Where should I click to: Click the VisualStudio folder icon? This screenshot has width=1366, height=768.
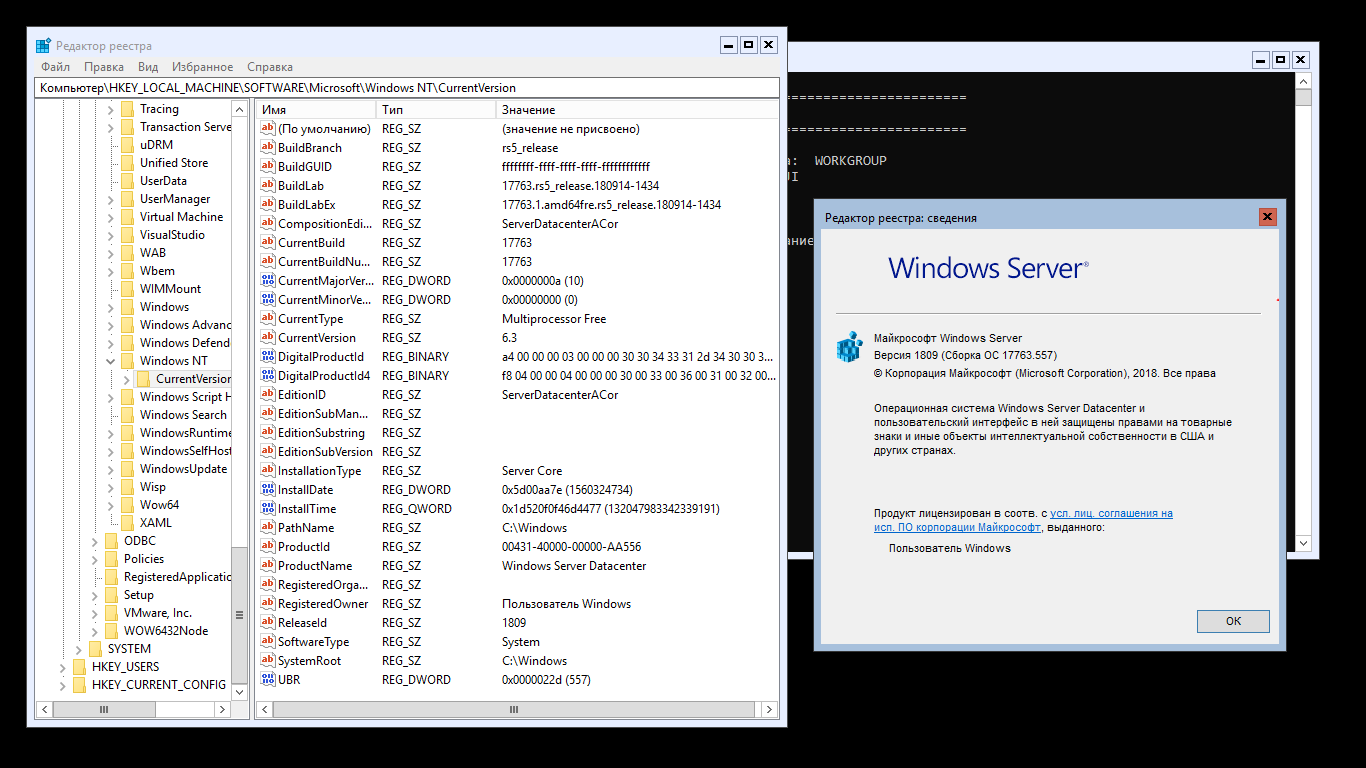(127, 235)
